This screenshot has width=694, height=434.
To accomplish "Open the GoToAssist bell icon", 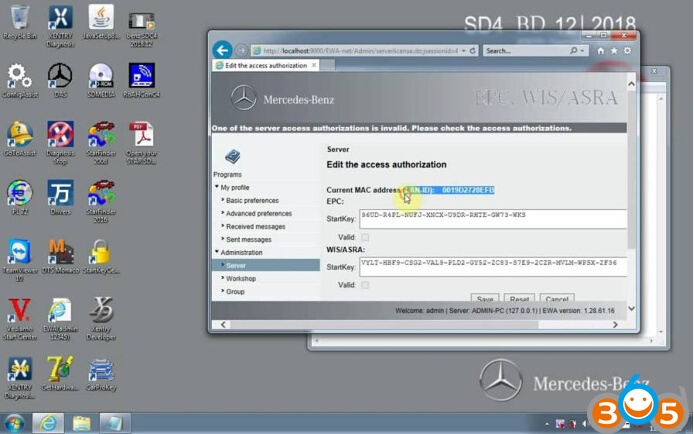I will coord(19,139).
